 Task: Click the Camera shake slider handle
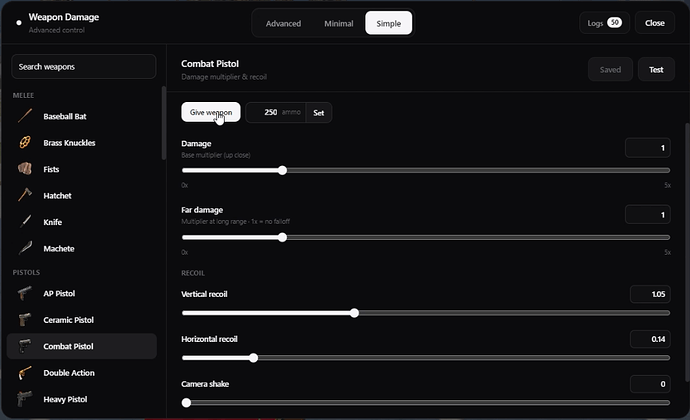point(187,402)
